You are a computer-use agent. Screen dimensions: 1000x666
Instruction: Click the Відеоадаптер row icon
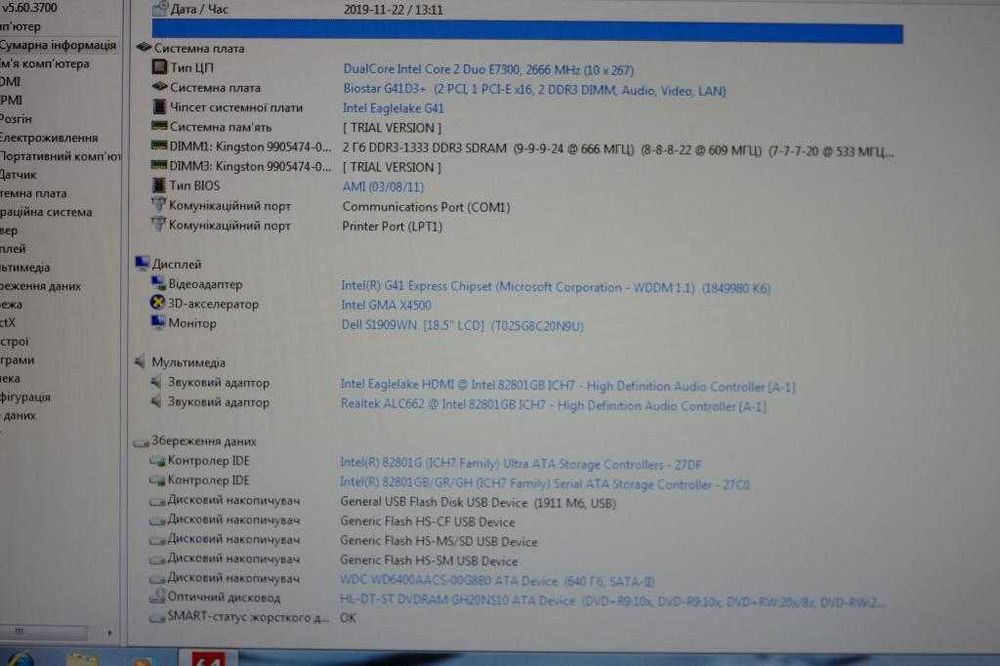click(158, 283)
